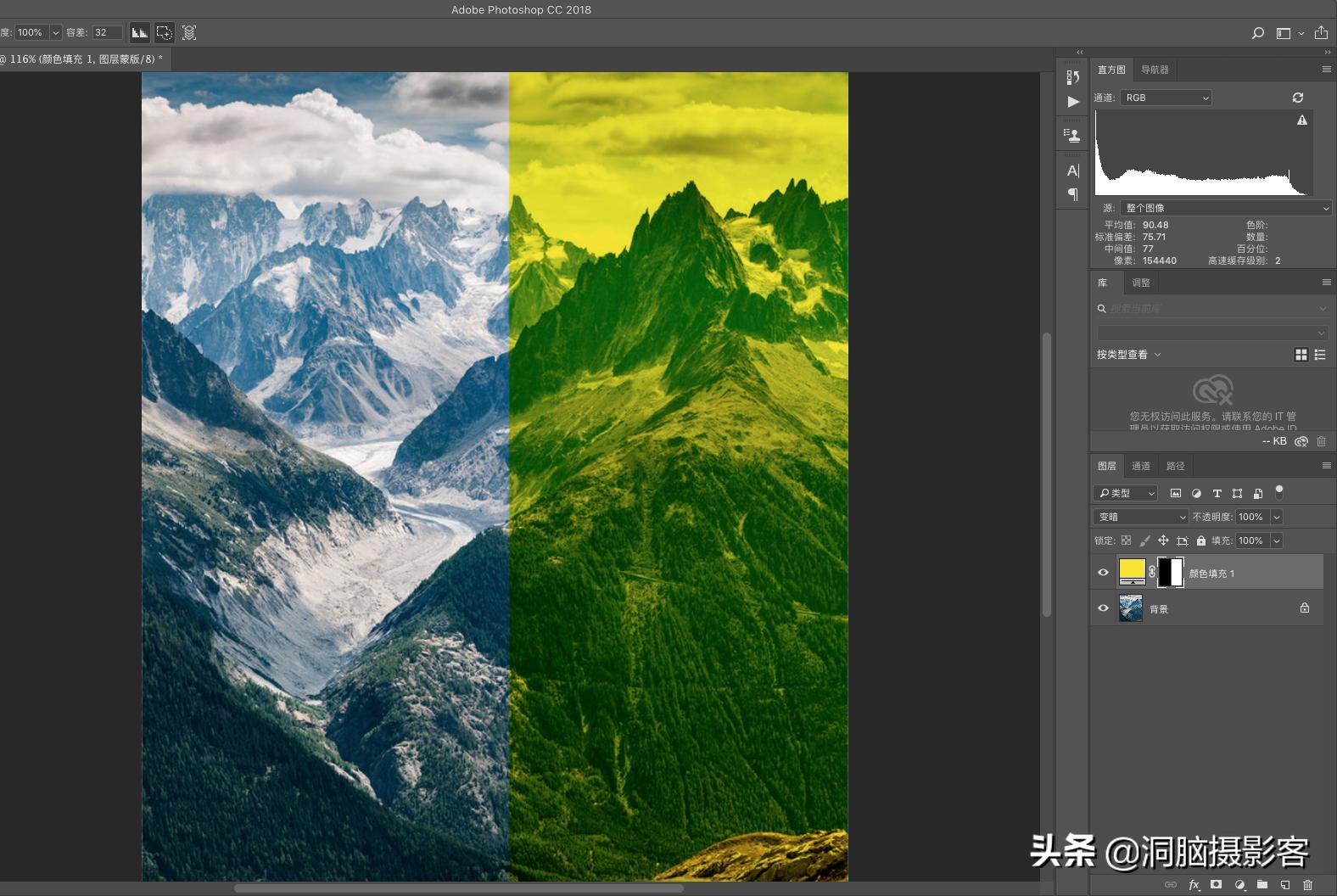Viewport: 1337px width, 896px height.
Task: Click the create new layer icon
Action: (x=1284, y=885)
